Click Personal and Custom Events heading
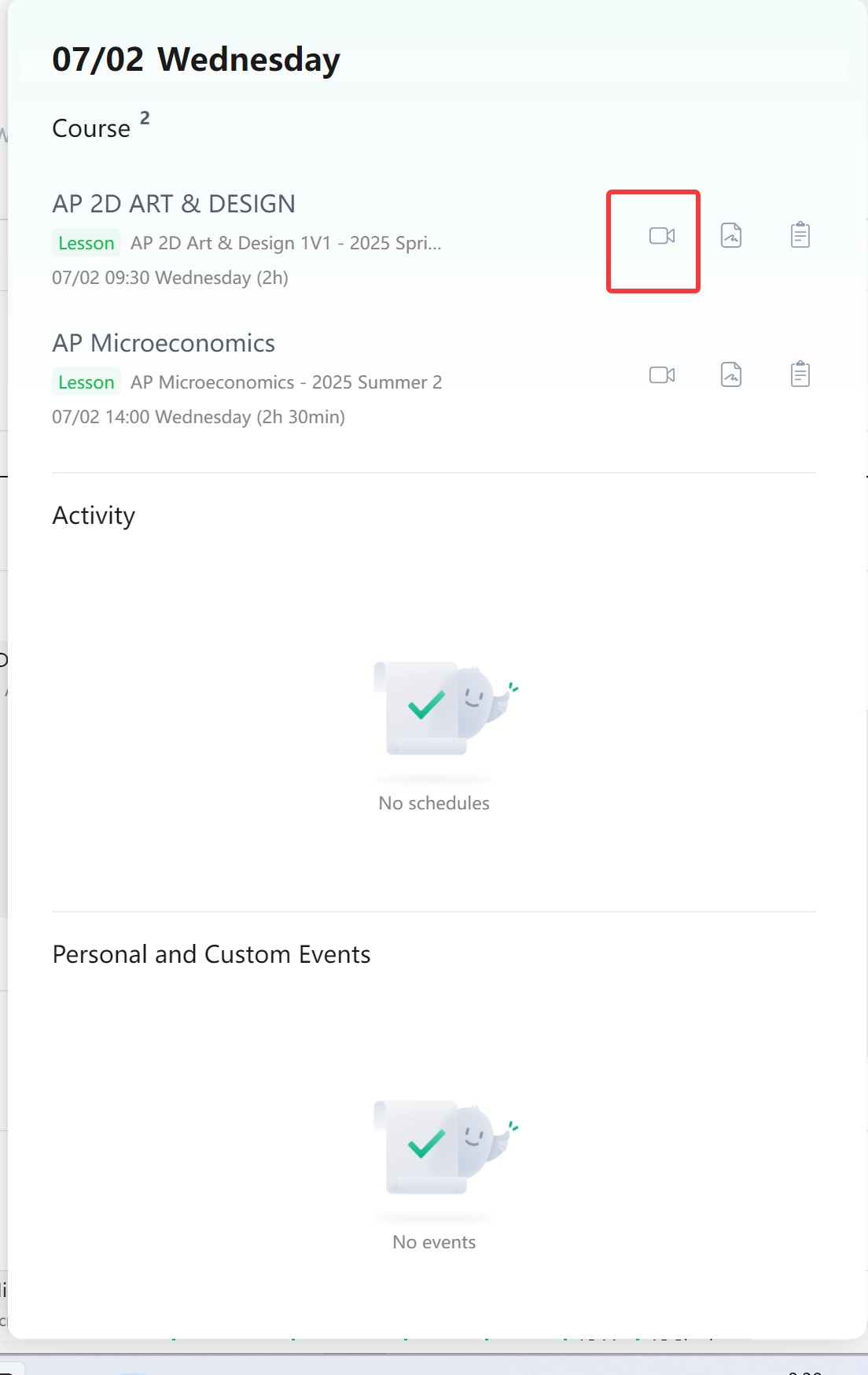Image resolution: width=868 pixels, height=1375 pixels. [211, 954]
